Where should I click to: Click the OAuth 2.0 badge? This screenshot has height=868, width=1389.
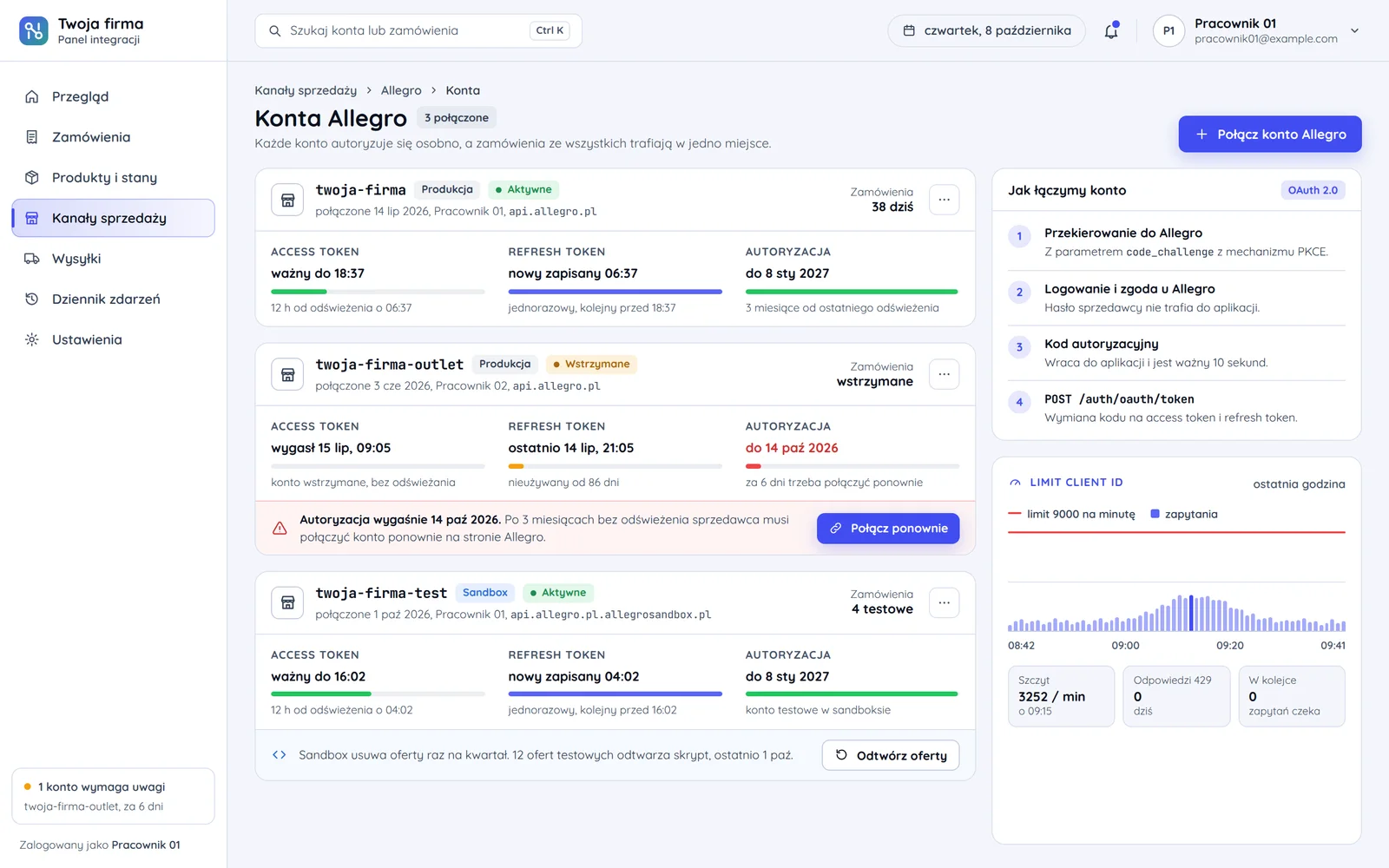pyautogui.click(x=1313, y=190)
